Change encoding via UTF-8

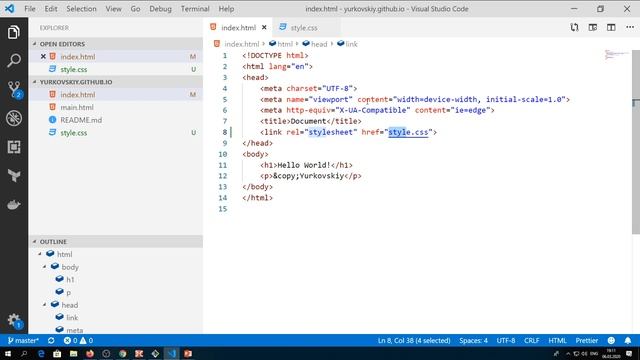(506, 340)
